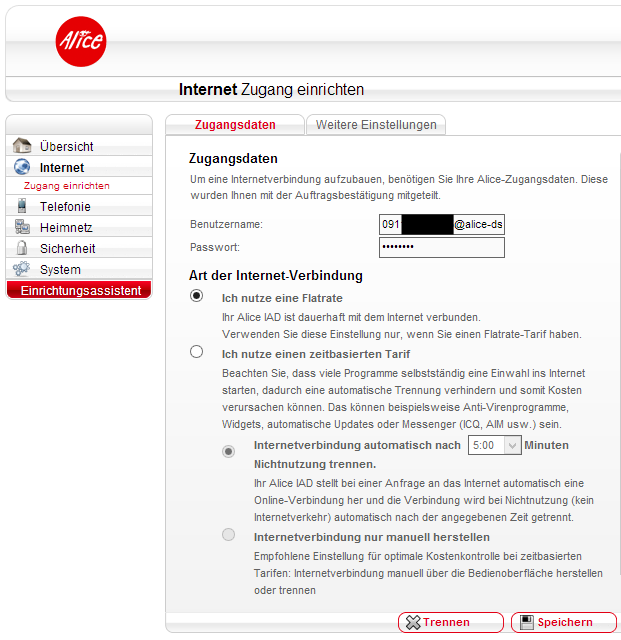This screenshot has height=640, width=621.
Task: Select the Zugang einrichten submenu item
Action: (x=67, y=186)
